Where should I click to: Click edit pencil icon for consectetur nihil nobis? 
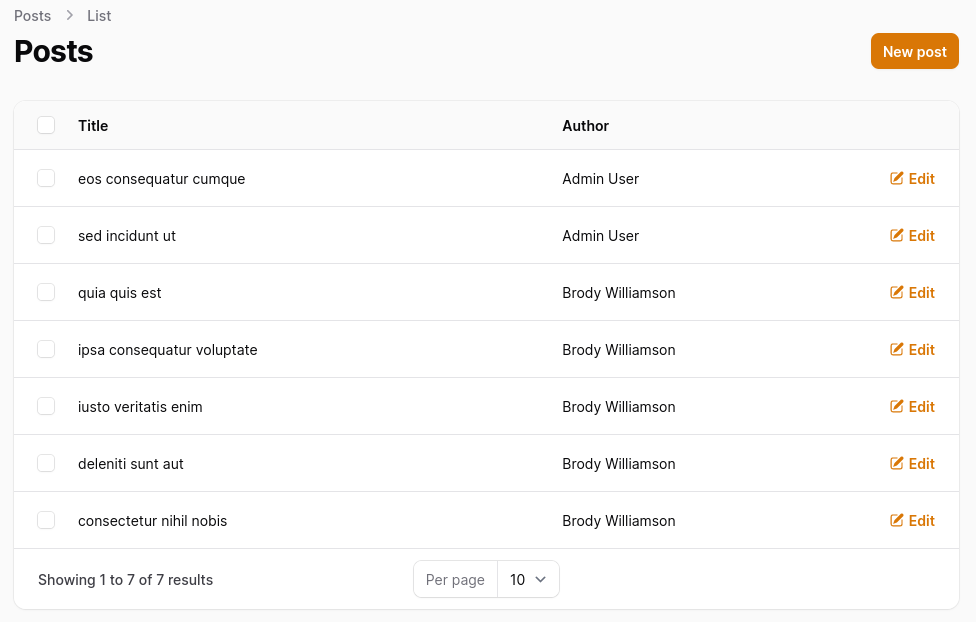click(x=896, y=521)
